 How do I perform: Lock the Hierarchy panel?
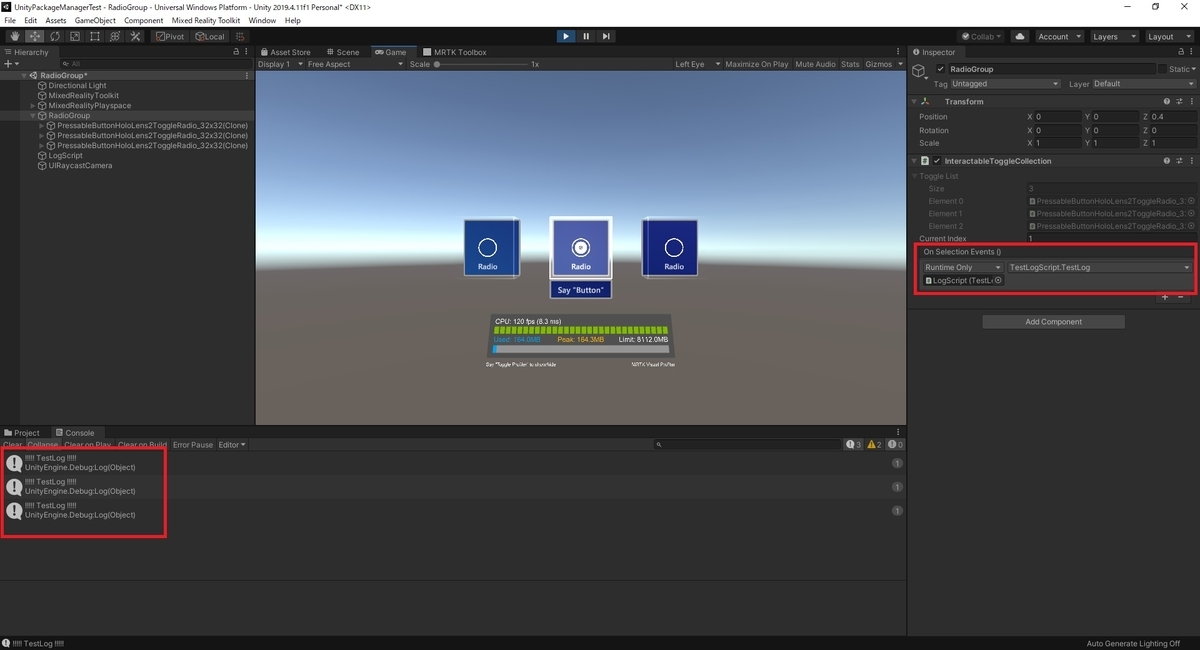[236, 52]
